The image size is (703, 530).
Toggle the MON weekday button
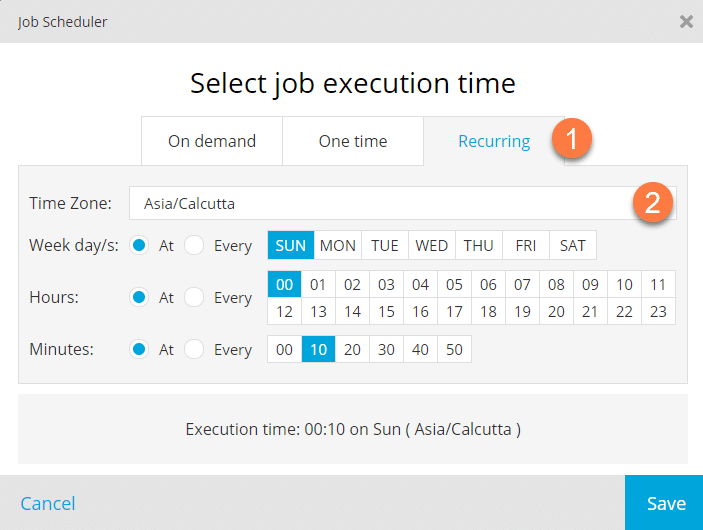click(338, 245)
